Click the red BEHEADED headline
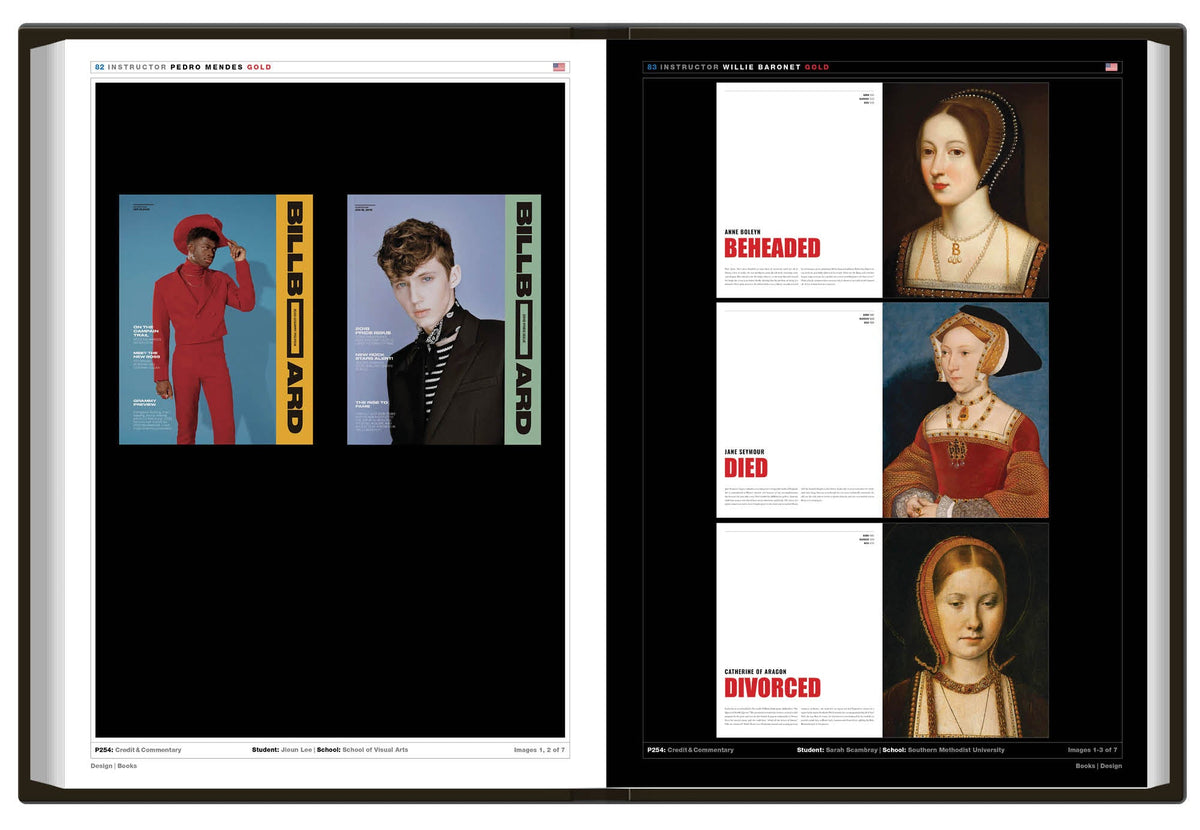 coord(772,248)
